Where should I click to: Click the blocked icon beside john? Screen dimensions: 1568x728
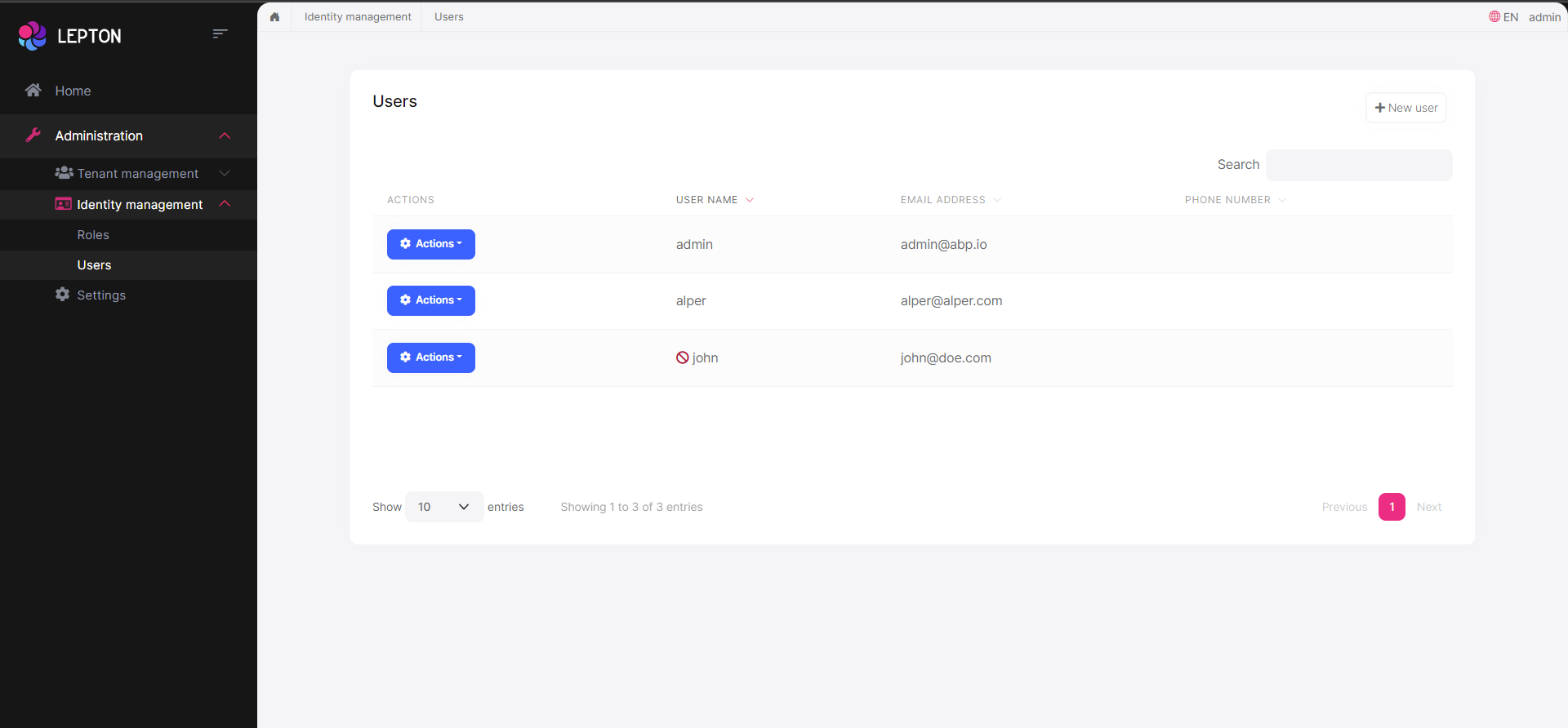pos(682,357)
